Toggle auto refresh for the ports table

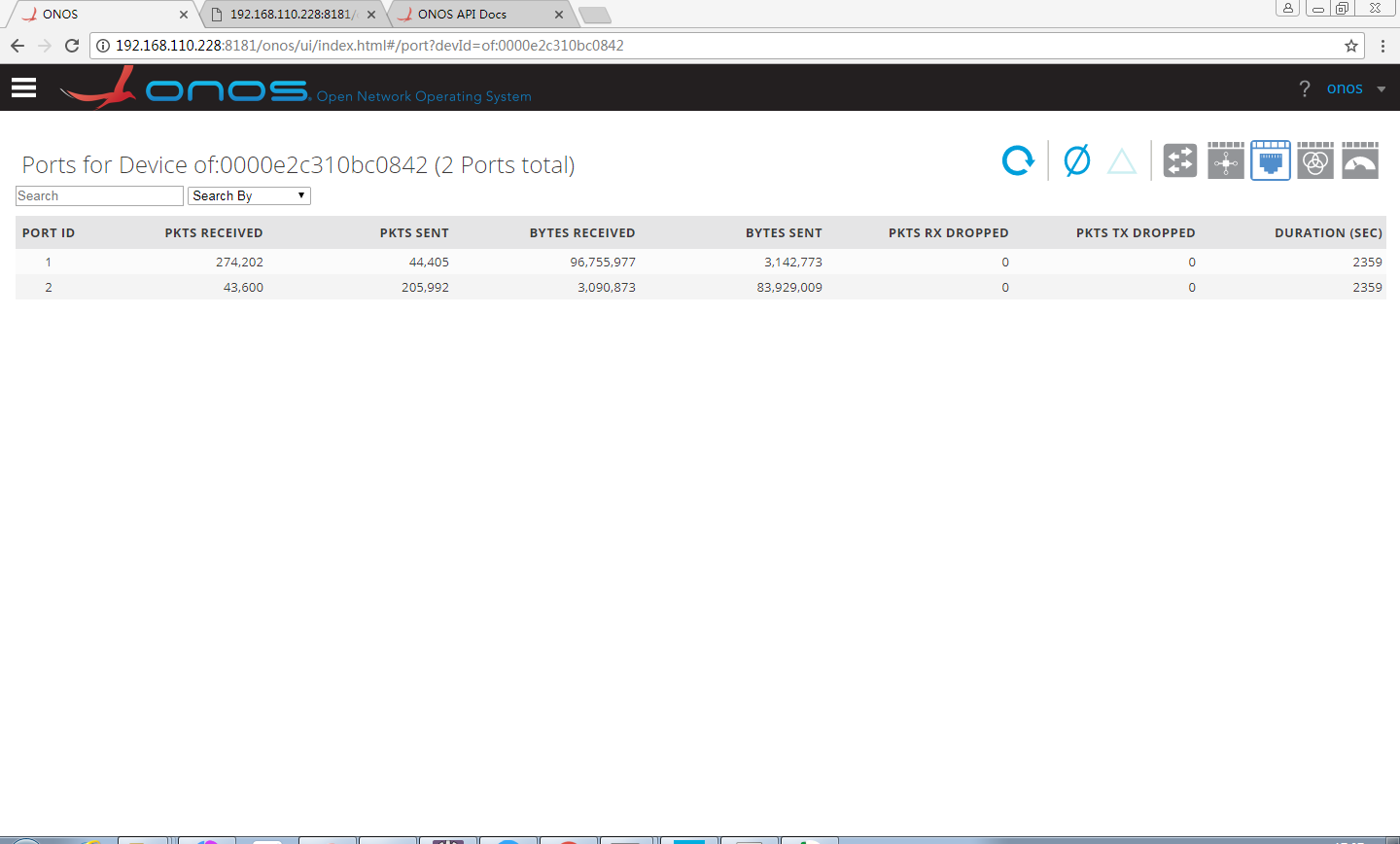[1018, 160]
